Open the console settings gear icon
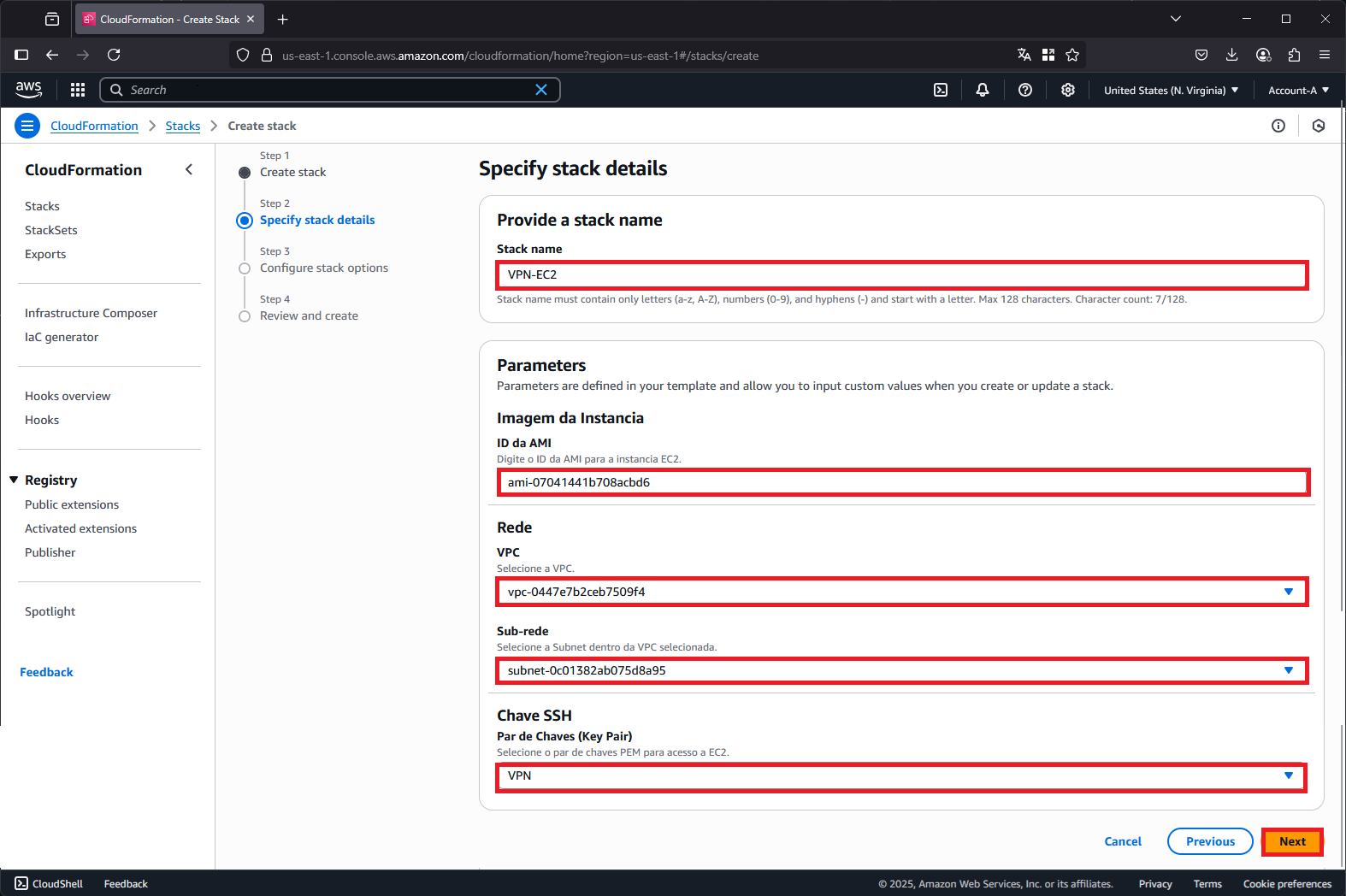The height and width of the screenshot is (896, 1346). click(x=1068, y=90)
